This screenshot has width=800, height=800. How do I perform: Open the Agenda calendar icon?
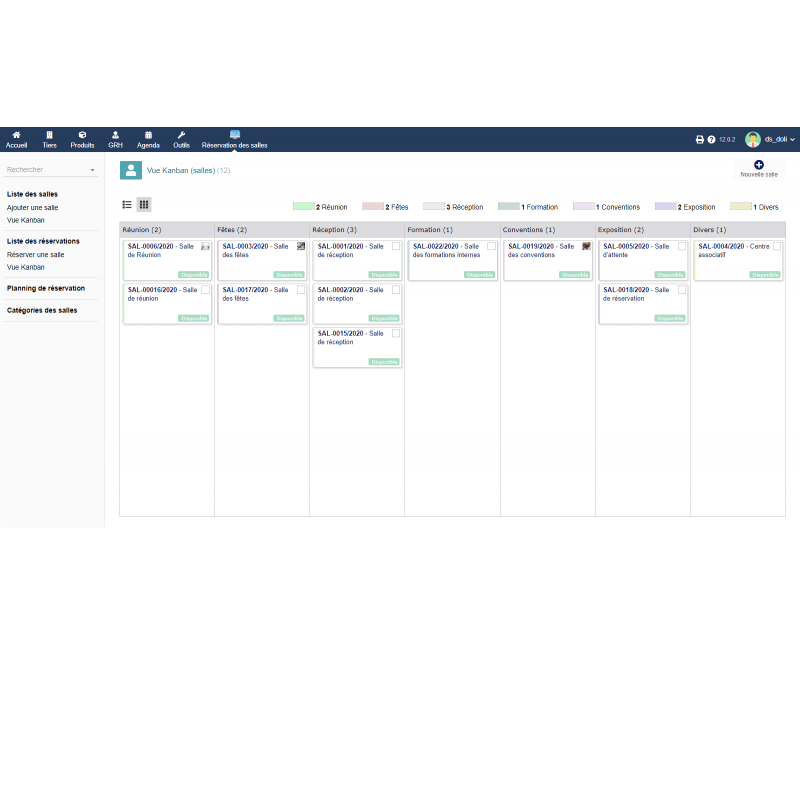pos(148,135)
